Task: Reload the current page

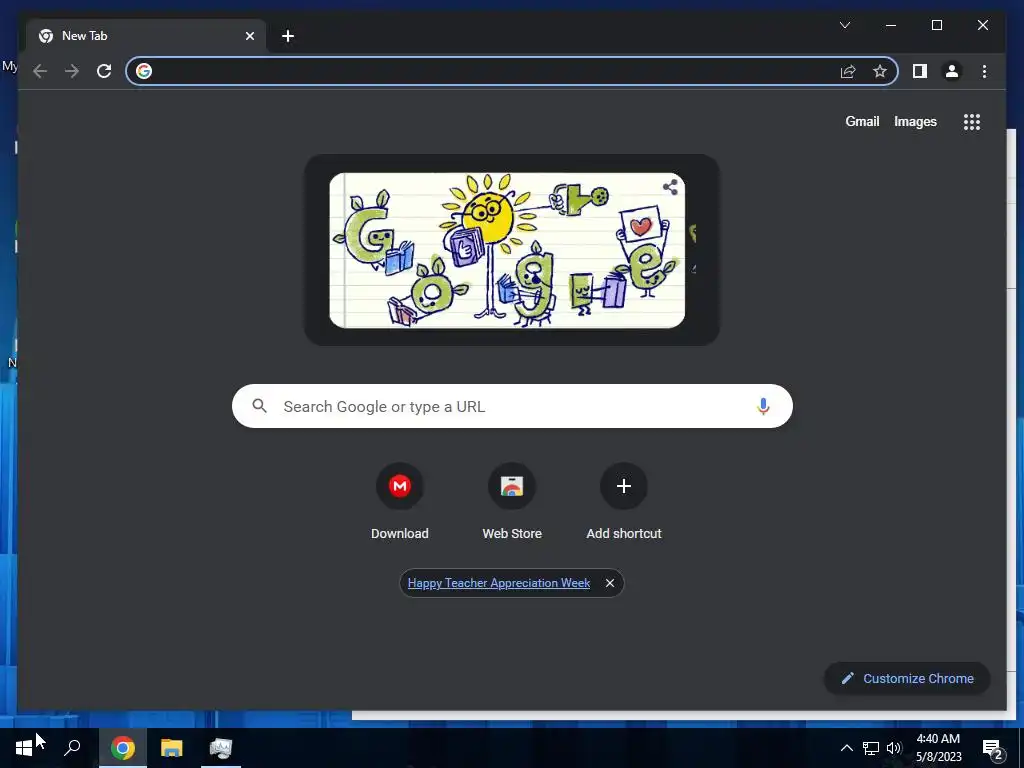Action: pos(104,71)
